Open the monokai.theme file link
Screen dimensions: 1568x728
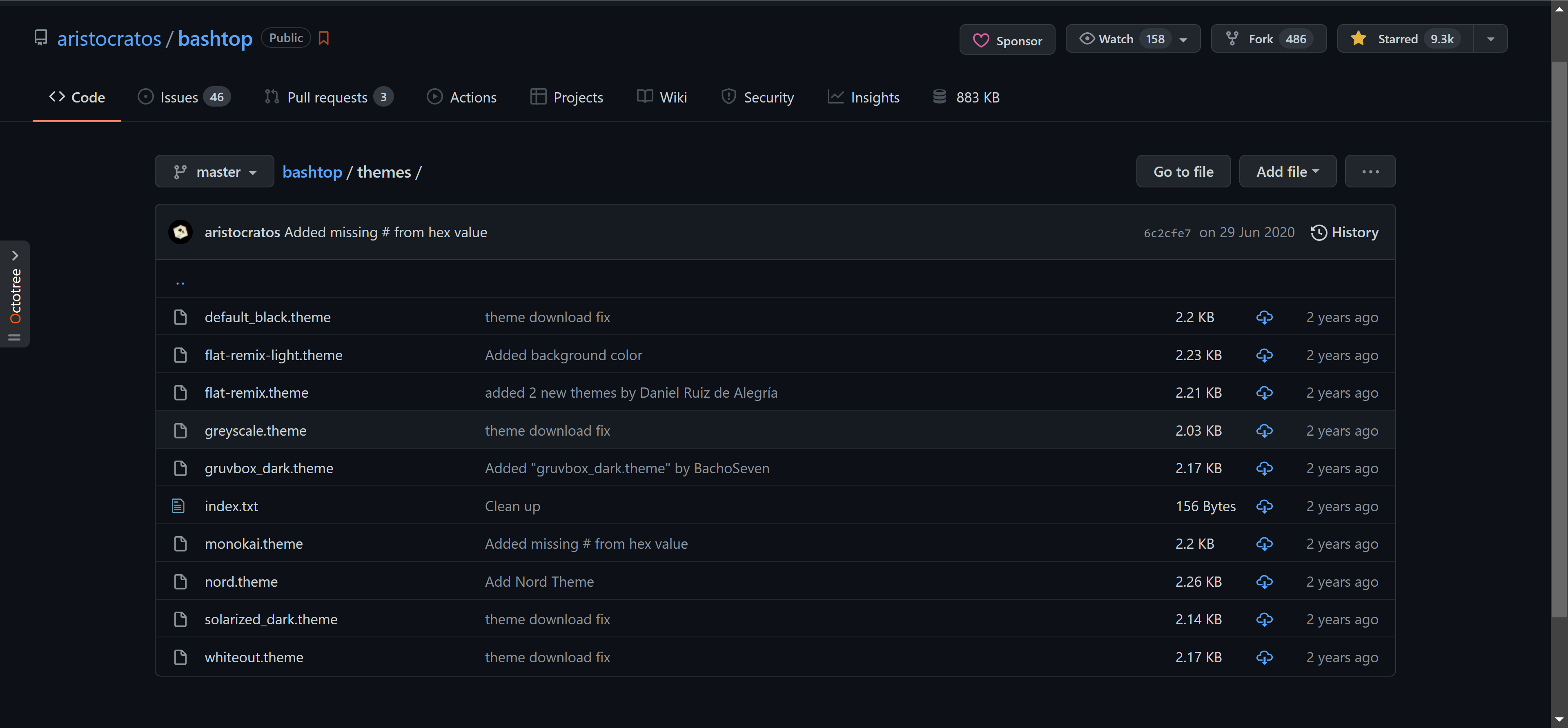click(253, 543)
